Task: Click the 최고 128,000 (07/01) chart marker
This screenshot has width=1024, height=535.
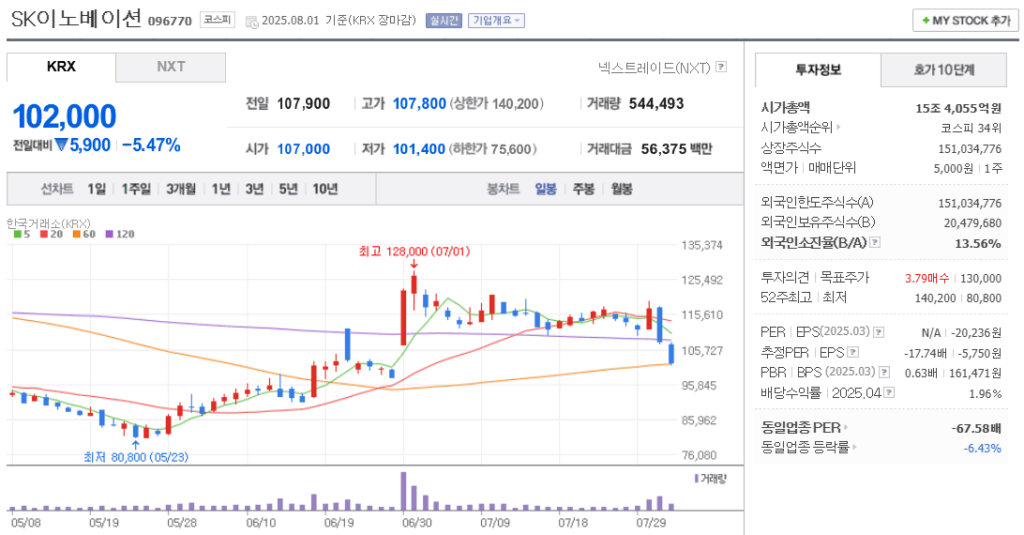Action: pyautogui.click(x=414, y=251)
